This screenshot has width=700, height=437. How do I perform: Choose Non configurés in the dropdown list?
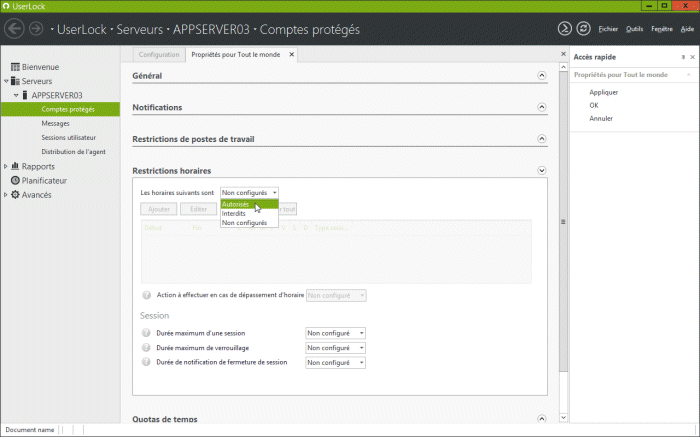[249, 223]
